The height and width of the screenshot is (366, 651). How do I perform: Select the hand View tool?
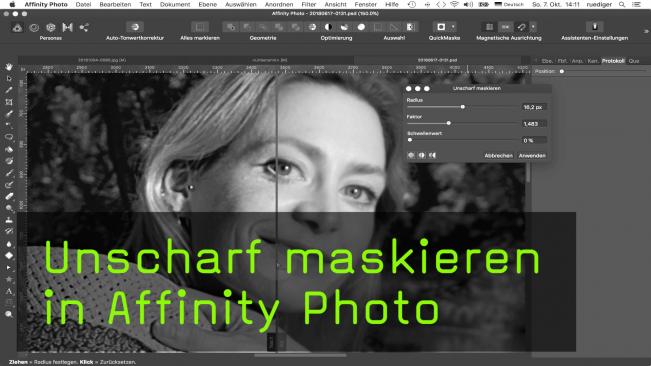pos(9,67)
